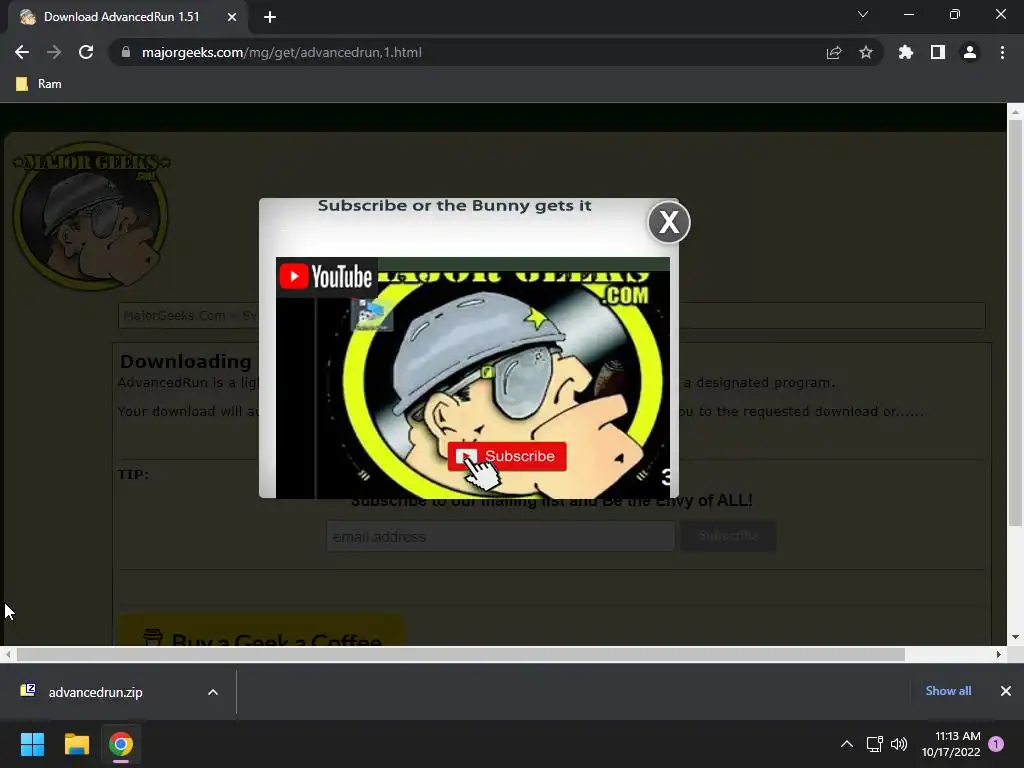Screen dimensions: 1024x768
Task: Share this page using the share icon
Action: [834, 52]
